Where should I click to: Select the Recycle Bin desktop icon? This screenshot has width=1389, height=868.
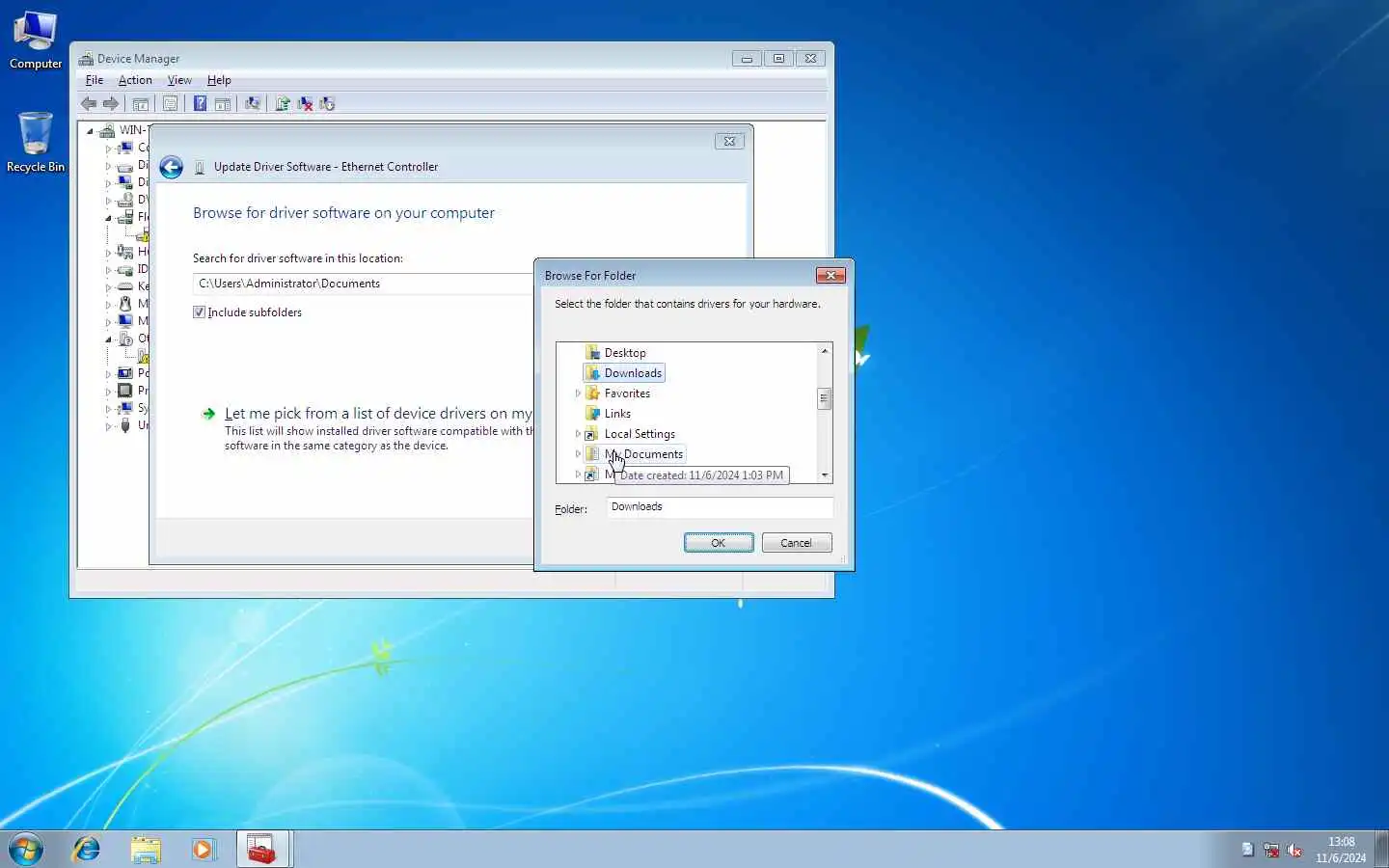pos(36,143)
